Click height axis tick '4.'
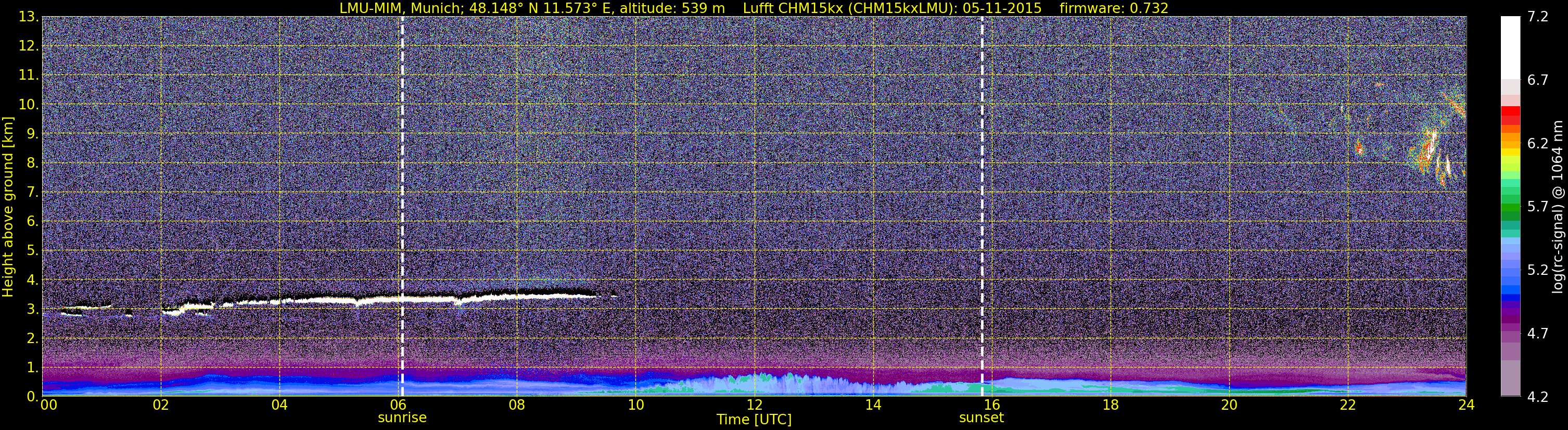Viewport: 1568px width, 430px height. [x=32, y=280]
